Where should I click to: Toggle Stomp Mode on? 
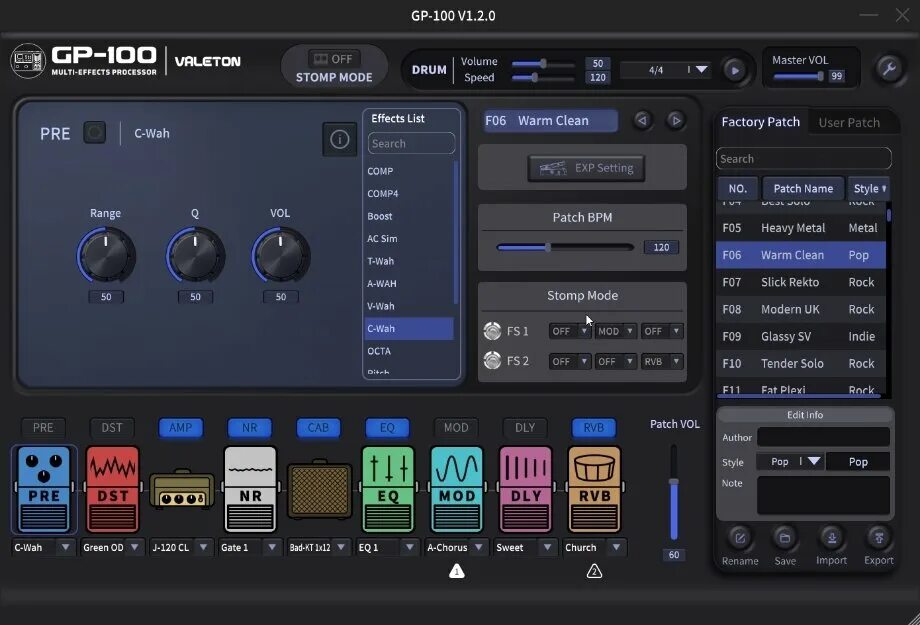click(x=334, y=59)
